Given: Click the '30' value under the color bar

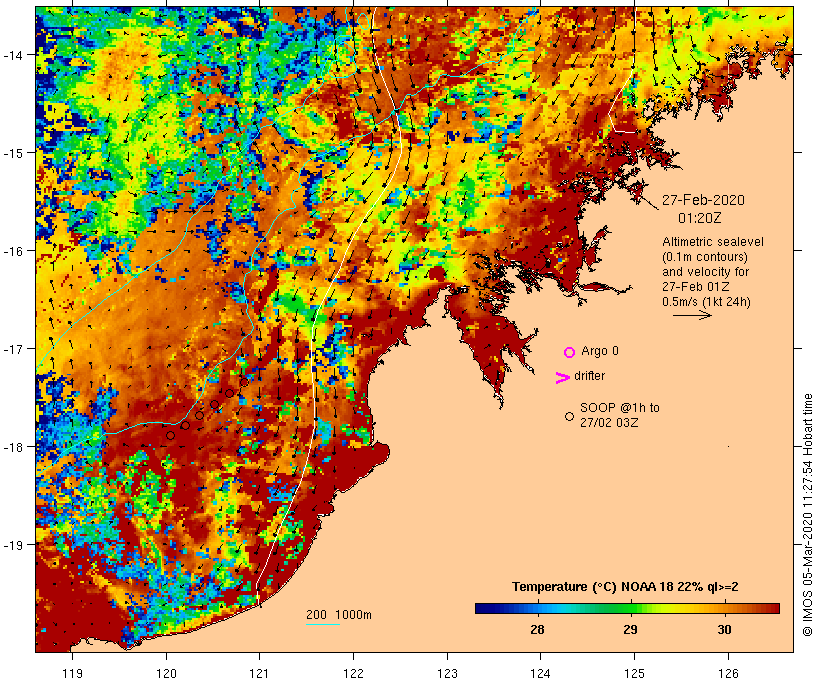Looking at the screenshot, I should click(724, 629).
